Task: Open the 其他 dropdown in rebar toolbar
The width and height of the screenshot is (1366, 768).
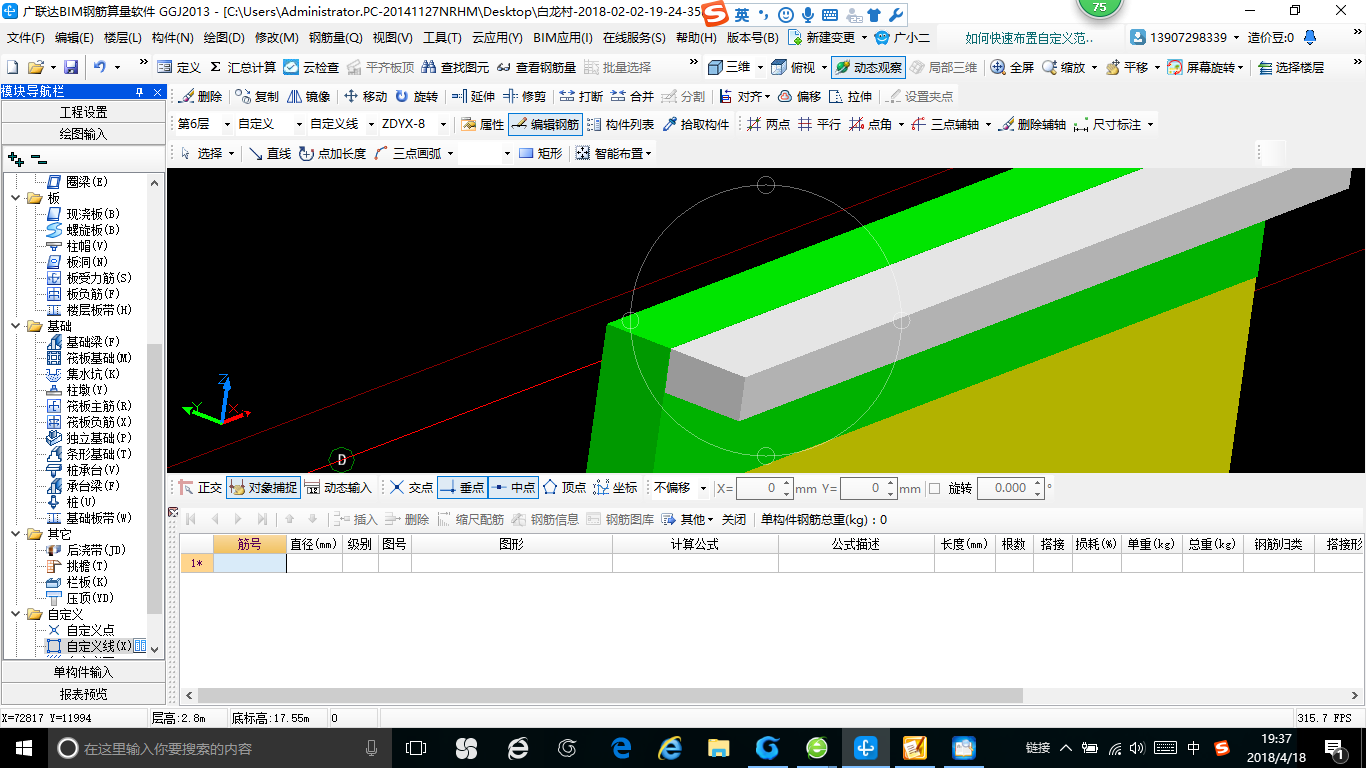Action: coord(688,519)
